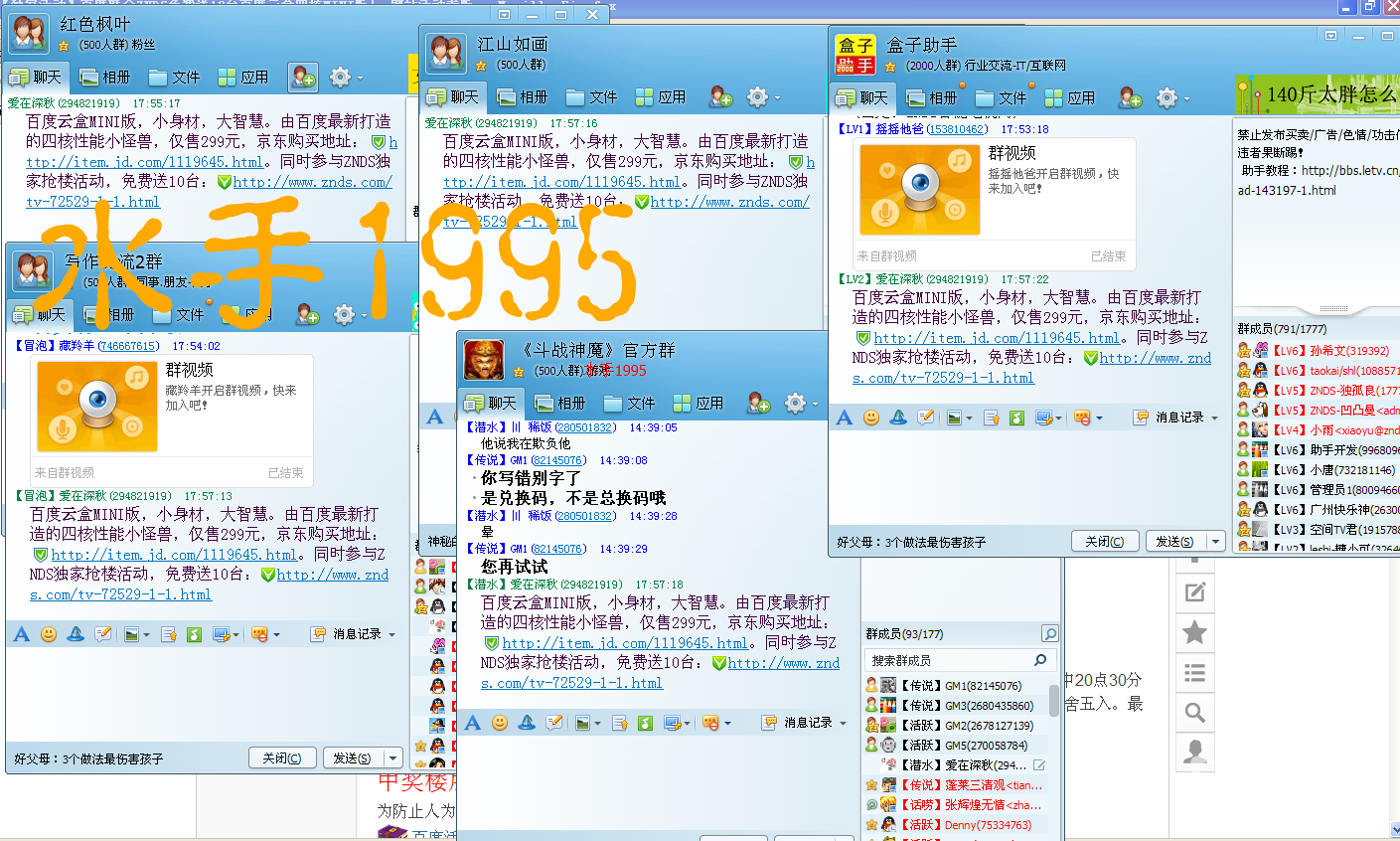The width and height of the screenshot is (1400, 841).
Task: Click the star icon in the right sidebar
Action: tap(1195, 631)
